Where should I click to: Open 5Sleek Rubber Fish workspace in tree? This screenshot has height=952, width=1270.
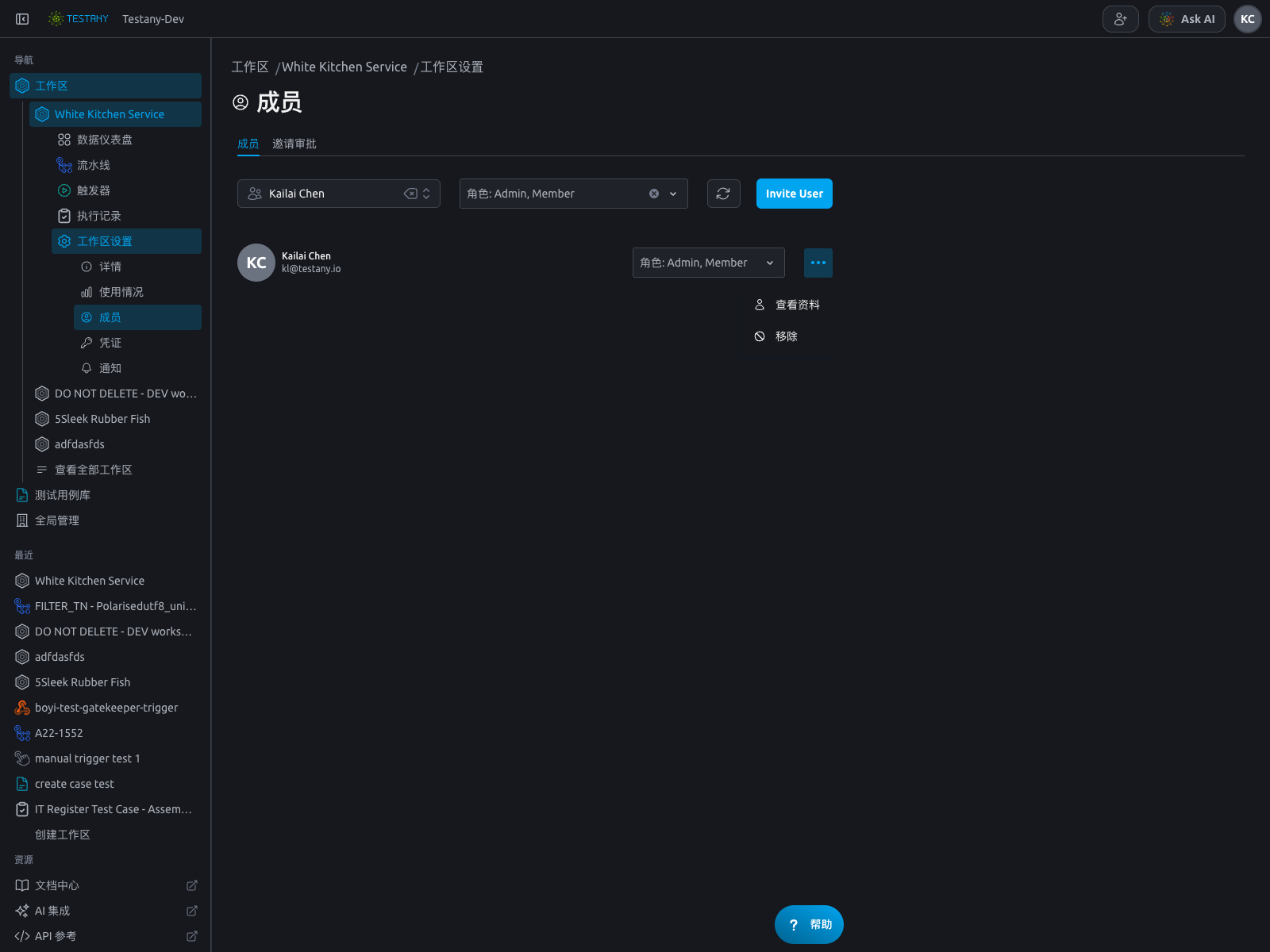tap(115, 419)
